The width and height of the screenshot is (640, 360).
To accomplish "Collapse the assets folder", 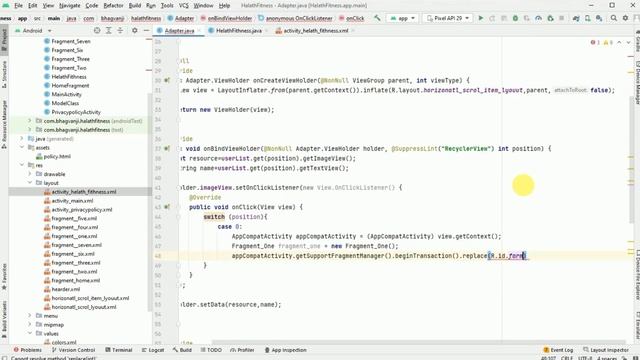I will [22, 147].
